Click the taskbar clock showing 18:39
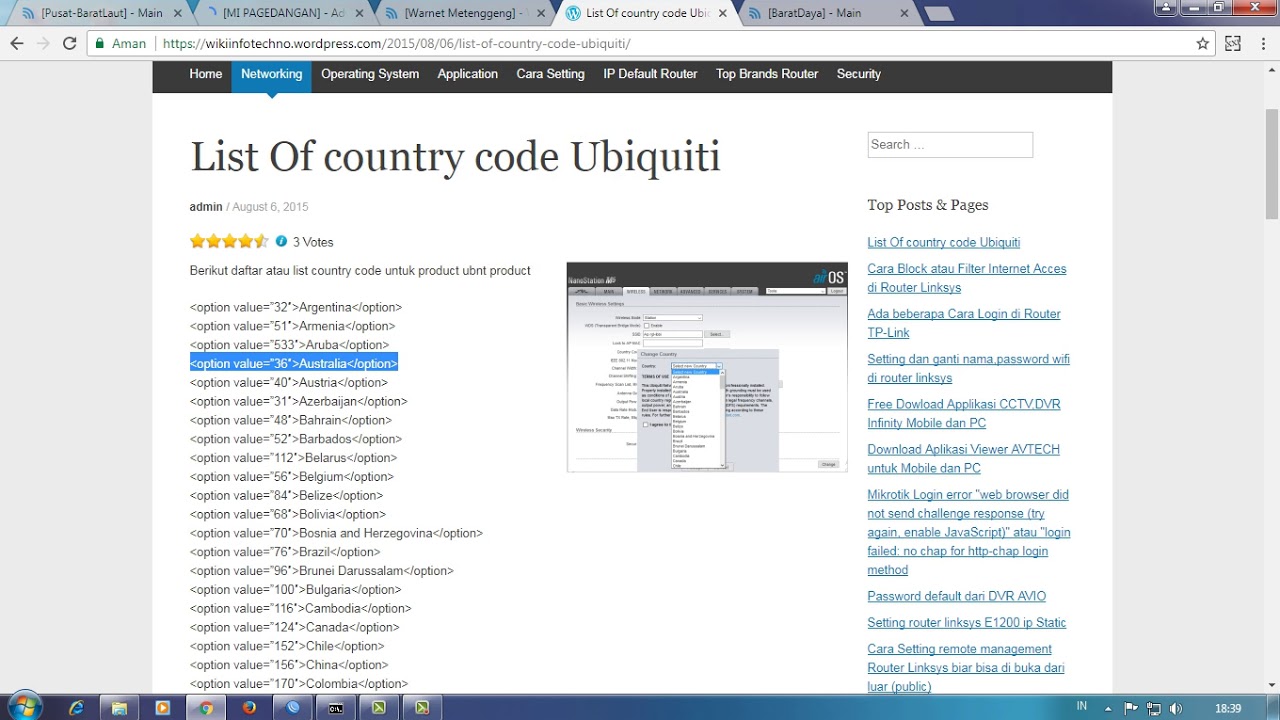This screenshot has height=720, width=1280. click(1228, 708)
